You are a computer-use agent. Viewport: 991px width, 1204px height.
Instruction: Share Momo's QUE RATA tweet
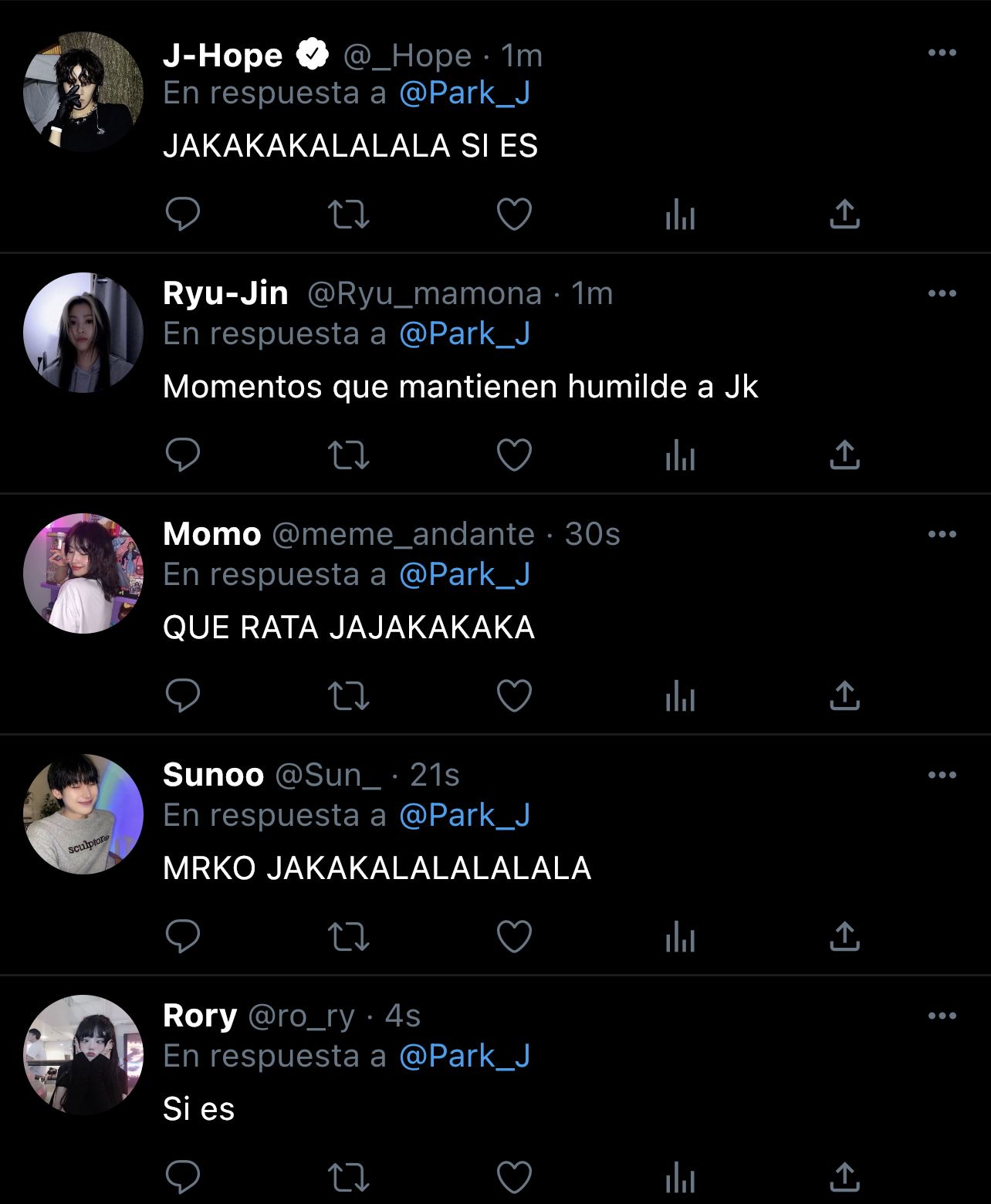point(844,695)
